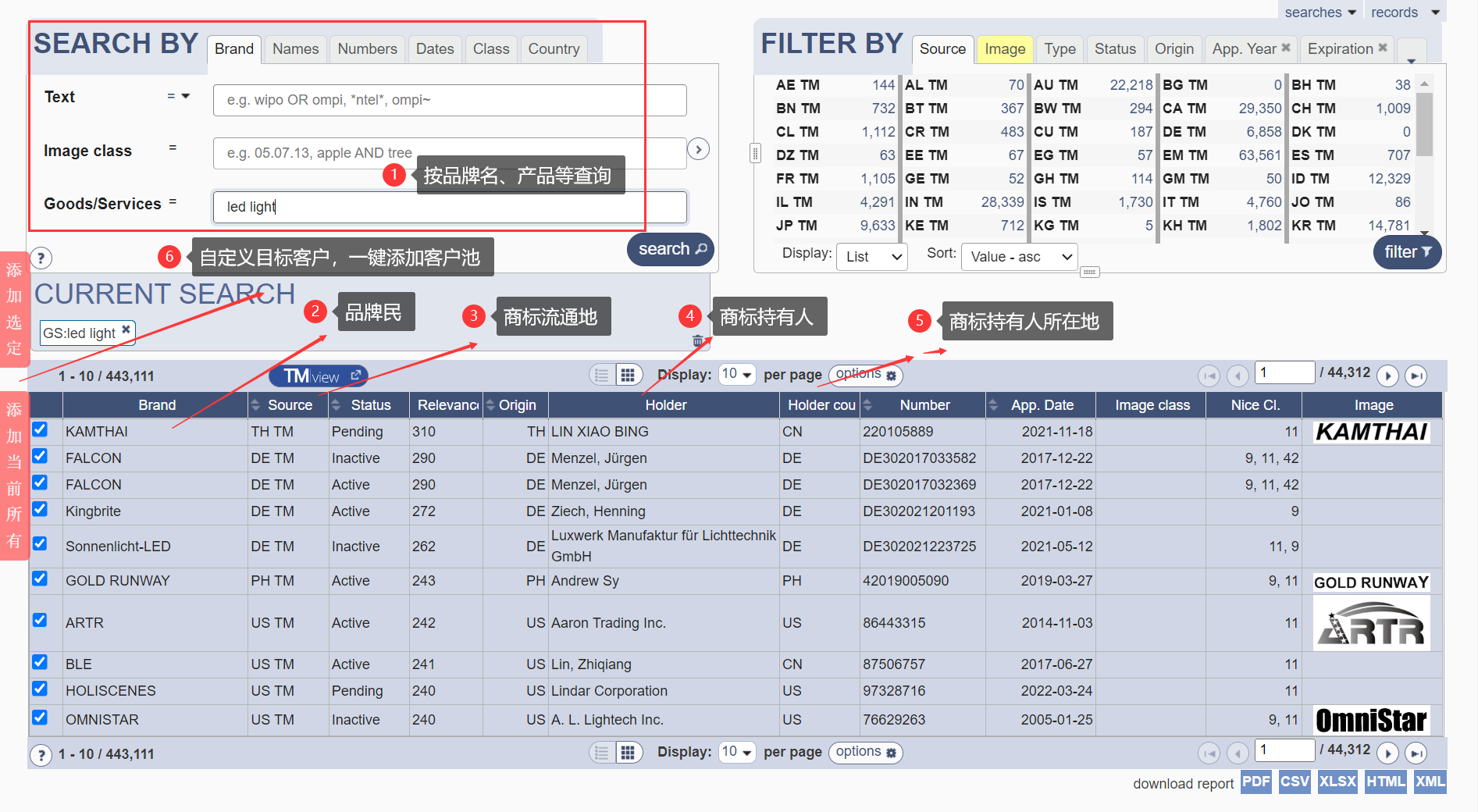The height and width of the screenshot is (812, 1478).
Task: Uncheck the BLE row checkbox
Action: [x=40, y=662]
